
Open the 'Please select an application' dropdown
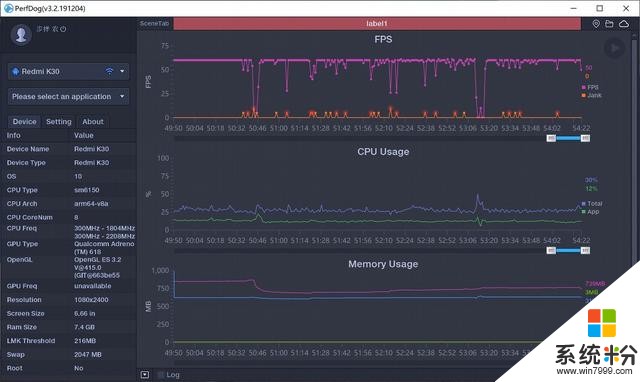pos(69,96)
